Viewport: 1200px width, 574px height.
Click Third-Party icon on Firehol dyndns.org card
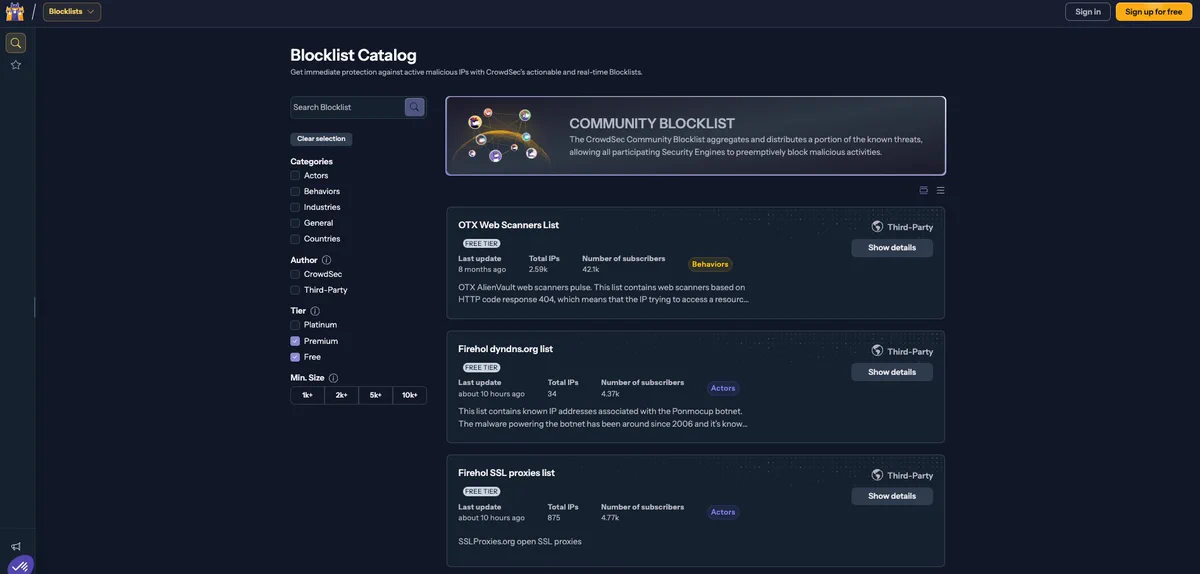(x=877, y=351)
